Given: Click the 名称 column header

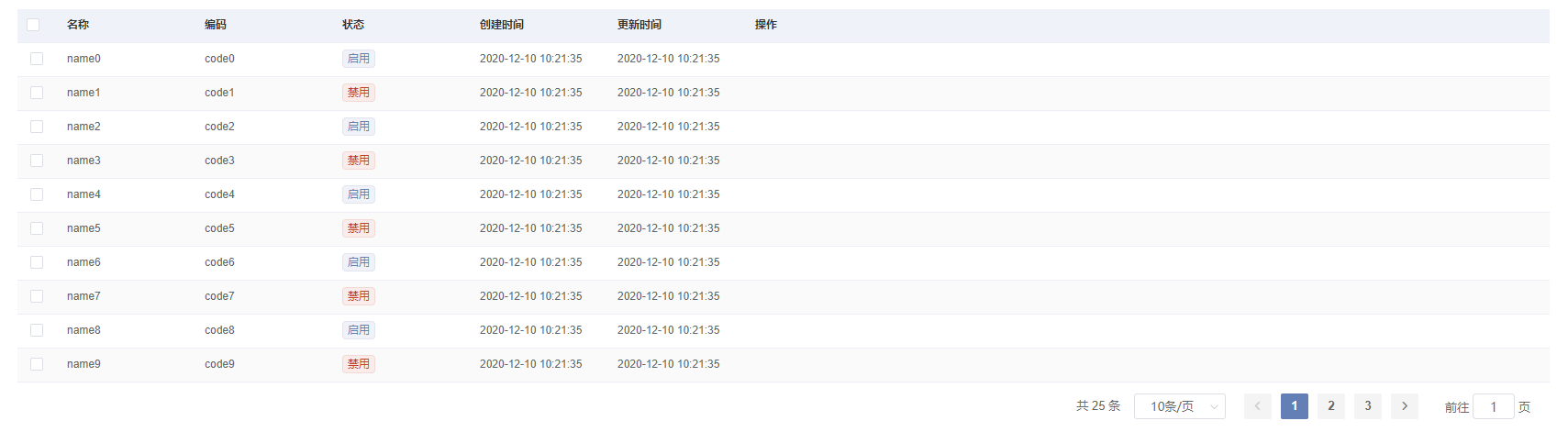Looking at the screenshot, I should [x=78, y=25].
